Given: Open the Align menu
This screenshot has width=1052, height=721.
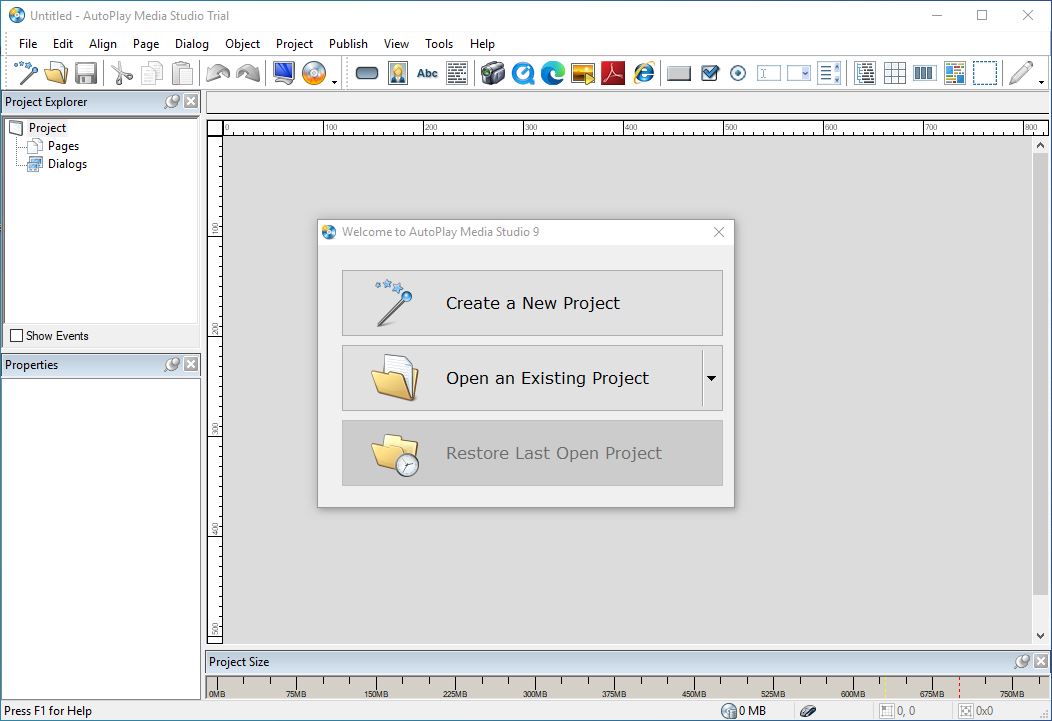Looking at the screenshot, I should (103, 44).
